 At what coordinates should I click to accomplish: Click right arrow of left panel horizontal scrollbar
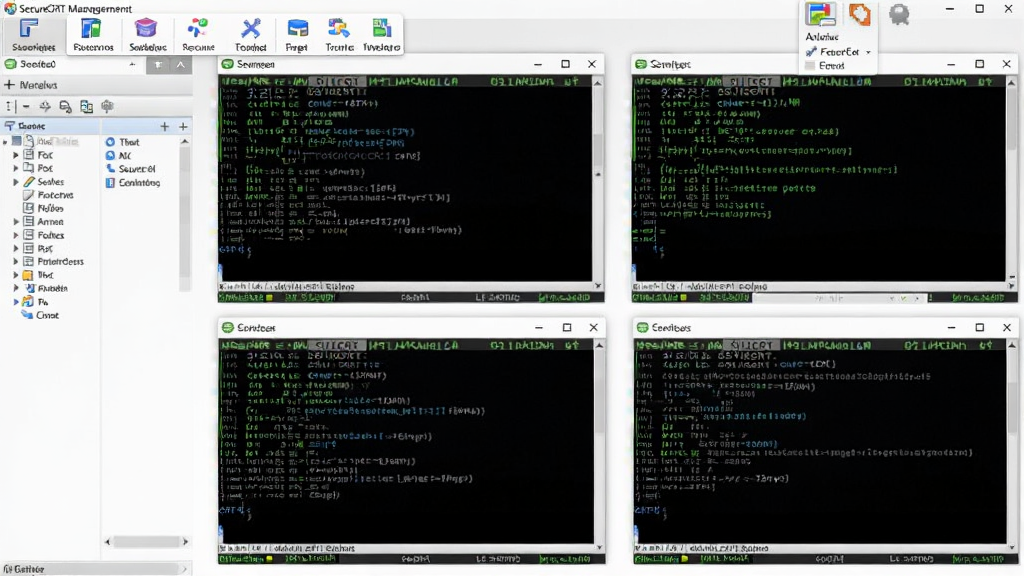(x=185, y=541)
